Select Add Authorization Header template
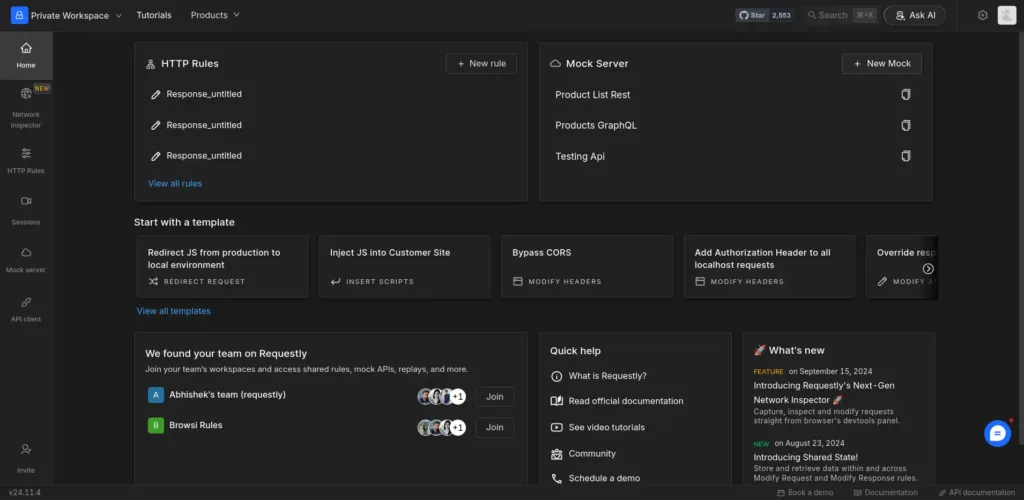Image resolution: width=1024 pixels, height=500 pixels. tap(769, 266)
